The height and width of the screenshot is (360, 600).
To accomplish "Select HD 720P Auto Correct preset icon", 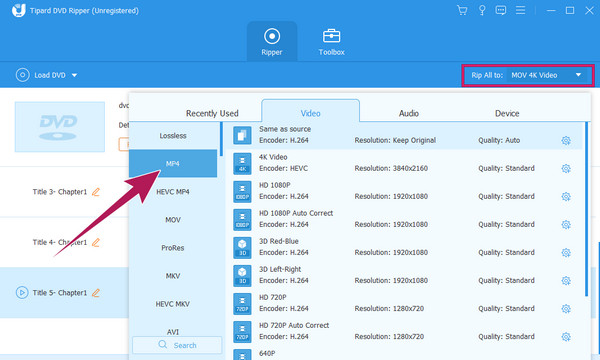I will pyautogui.click(x=242, y=332).
